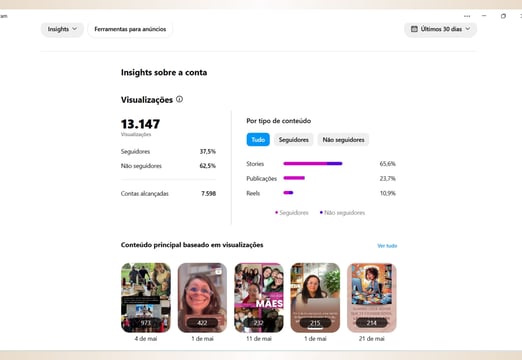This screenshot has height=360, width=522.
Task: Open the MÃES post from 11 de mai
Action: (259, 298)
